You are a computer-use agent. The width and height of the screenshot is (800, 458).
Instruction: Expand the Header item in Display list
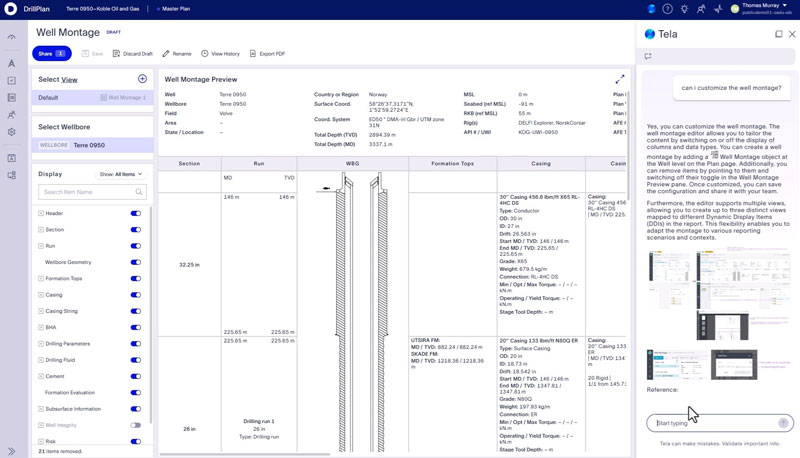point(41,213)
